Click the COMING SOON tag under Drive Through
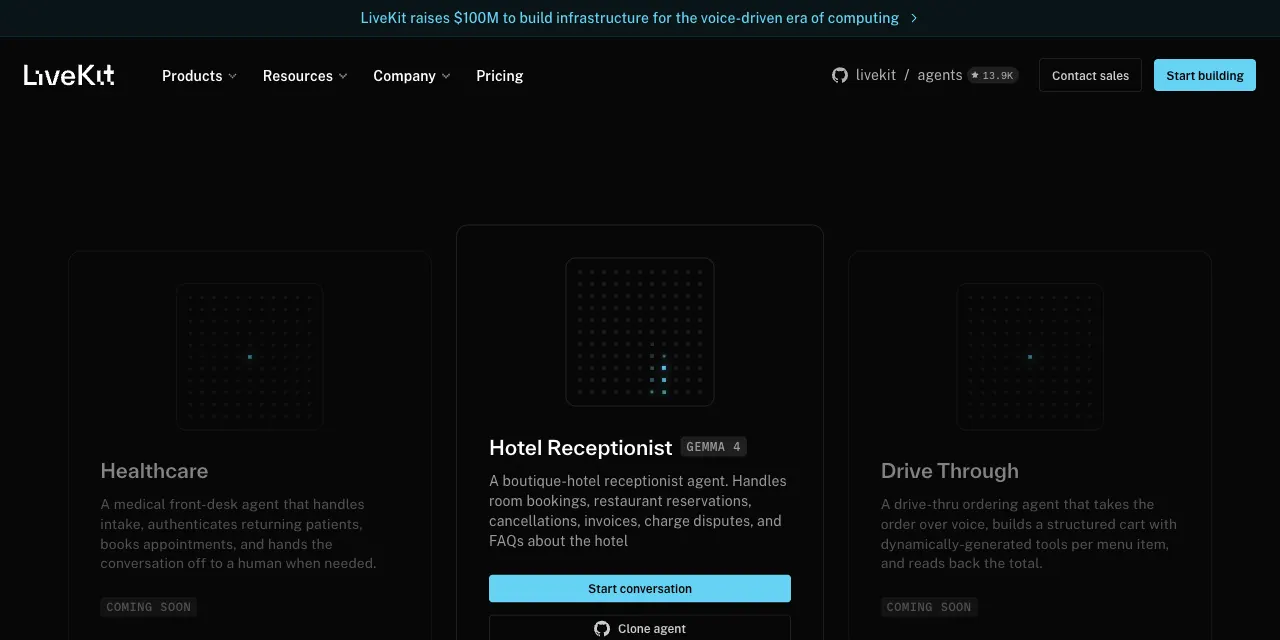Screen dimensions: 1280x640 pos(929,607)
